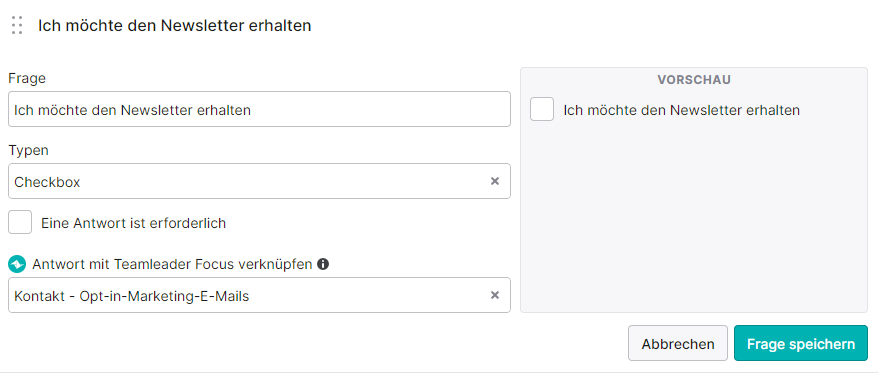The image size is (878, 373).
Task: Click the VORSCHAU heading
Action: click(x=694, y=80)
